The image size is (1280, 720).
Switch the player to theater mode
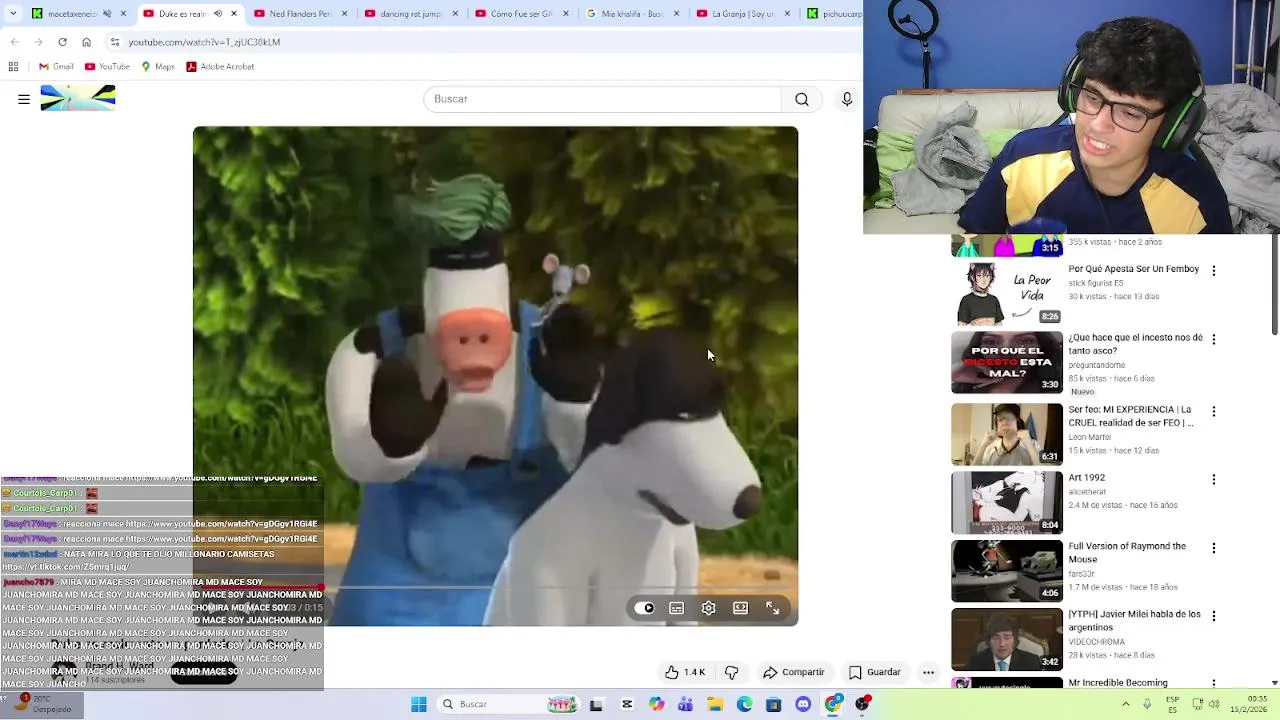pos(741,608)
